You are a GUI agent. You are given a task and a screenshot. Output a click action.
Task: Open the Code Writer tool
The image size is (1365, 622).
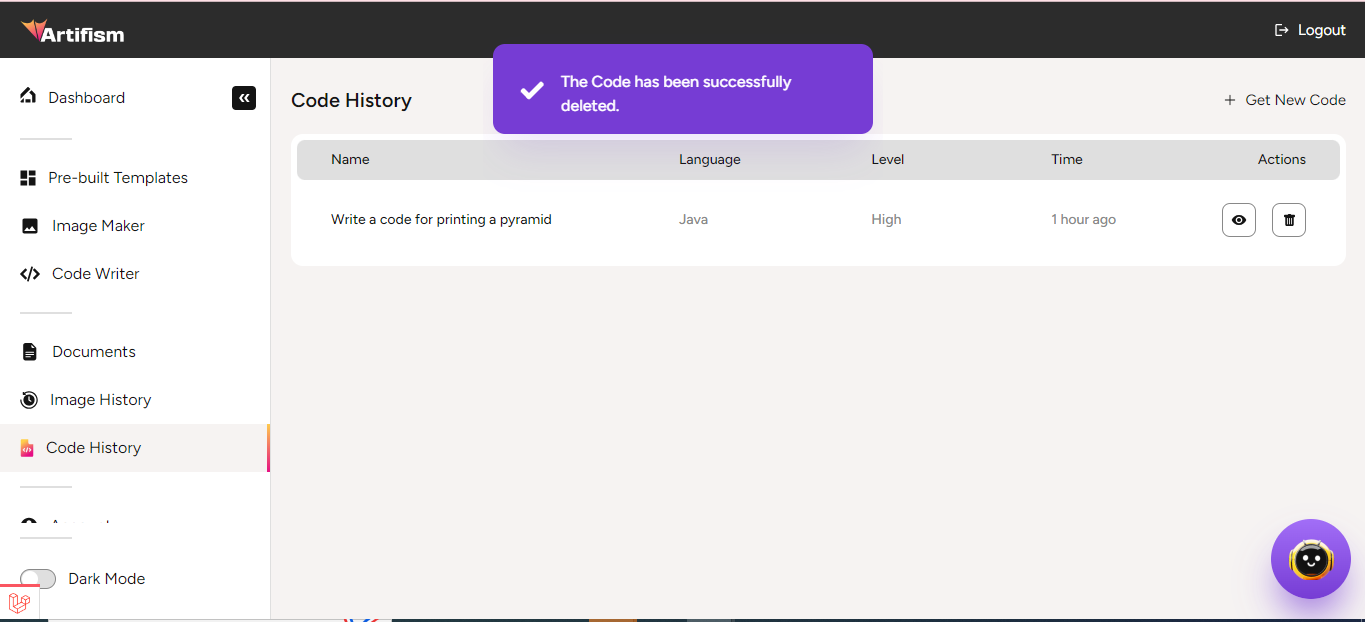[95, 274]
